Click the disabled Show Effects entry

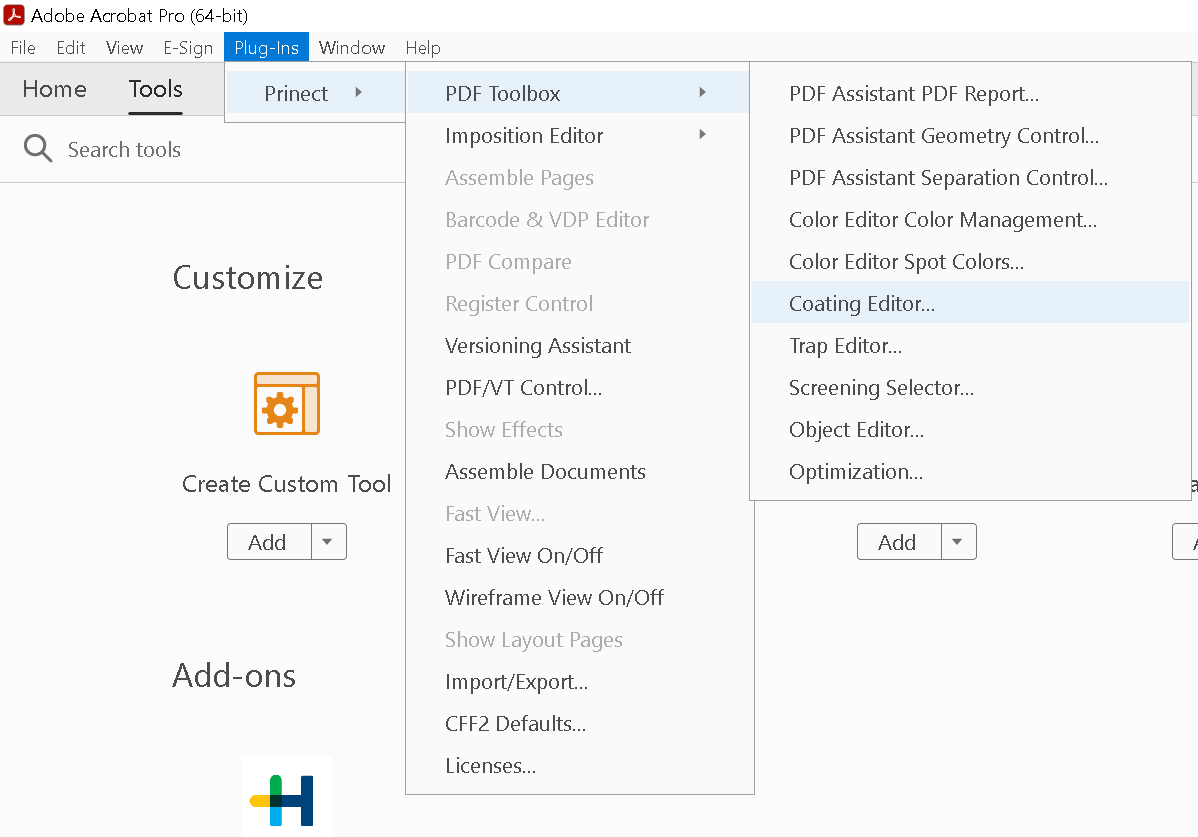tap(578, 429)
